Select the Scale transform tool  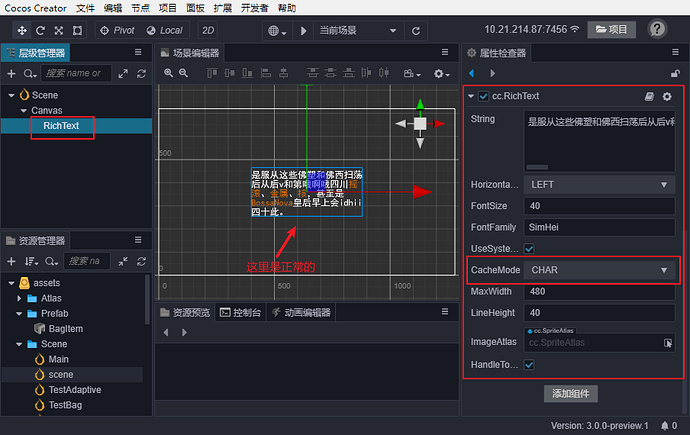pos(59,30)
